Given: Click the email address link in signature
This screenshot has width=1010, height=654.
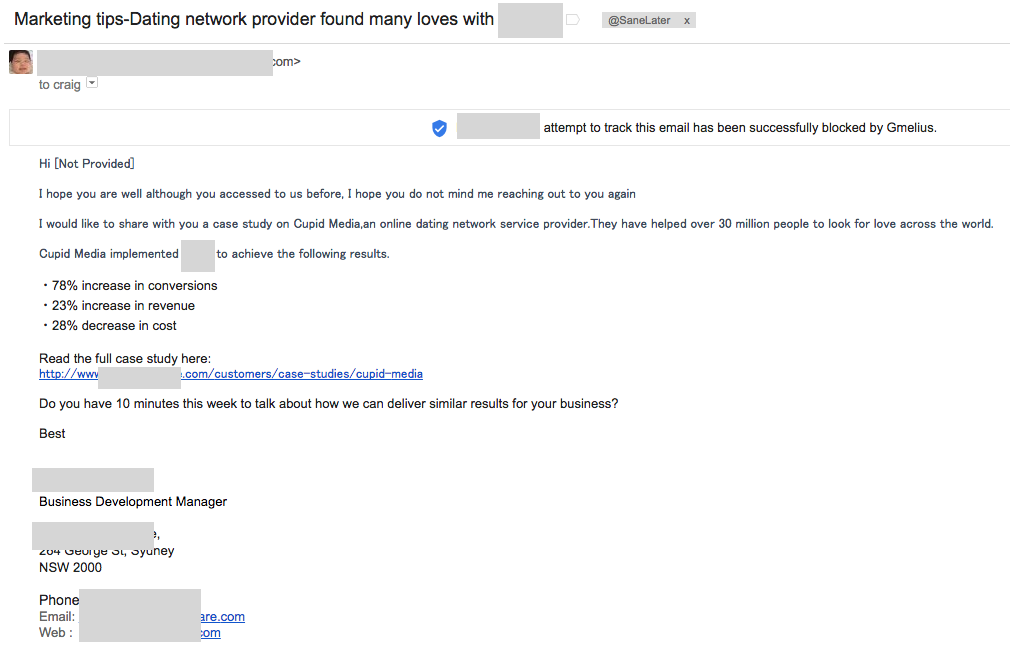Looking at the screenshot, I should pyautogui.click(x=223, y=617).
